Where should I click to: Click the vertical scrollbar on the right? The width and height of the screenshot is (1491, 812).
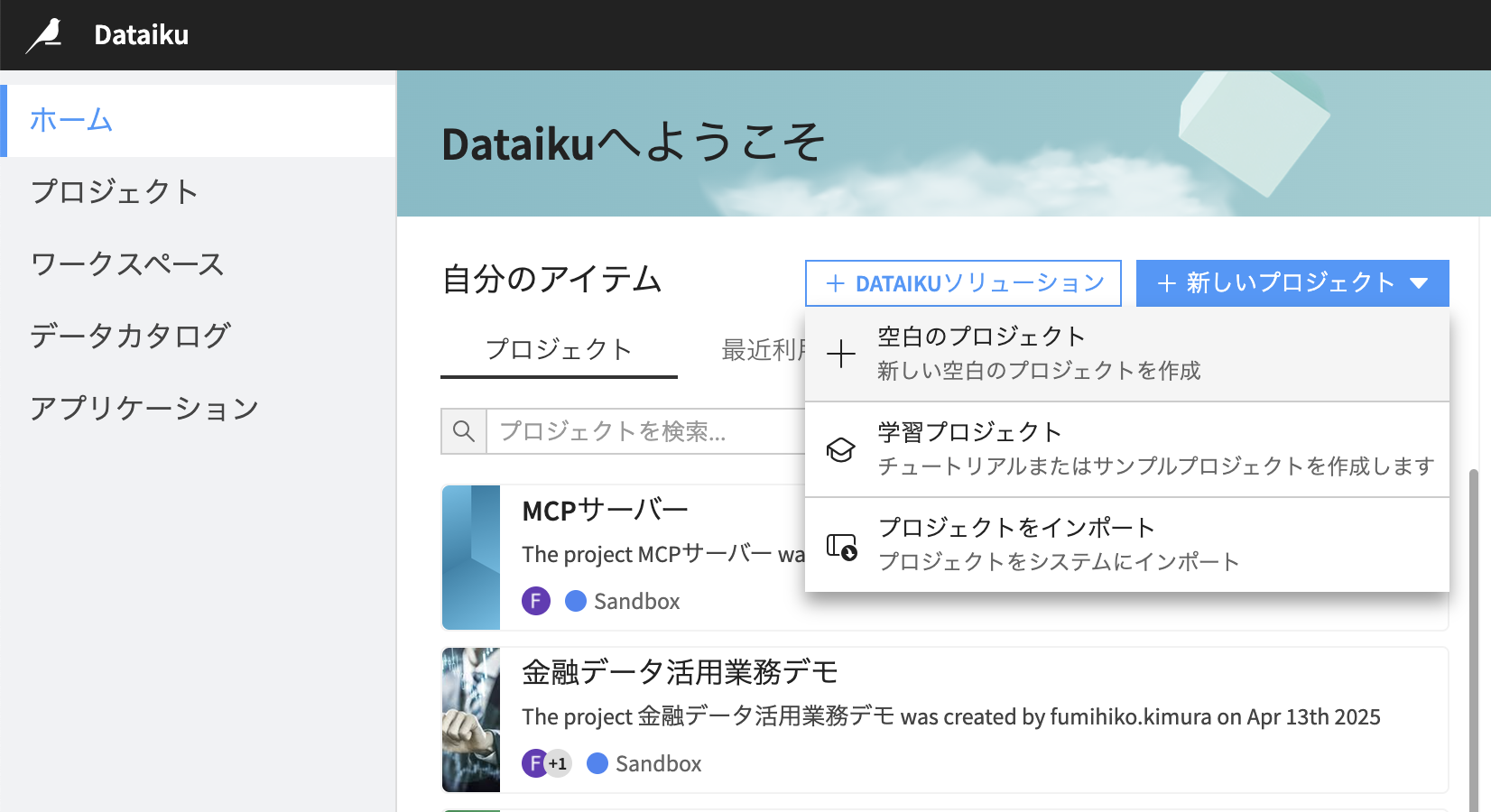coord(1474,641)
